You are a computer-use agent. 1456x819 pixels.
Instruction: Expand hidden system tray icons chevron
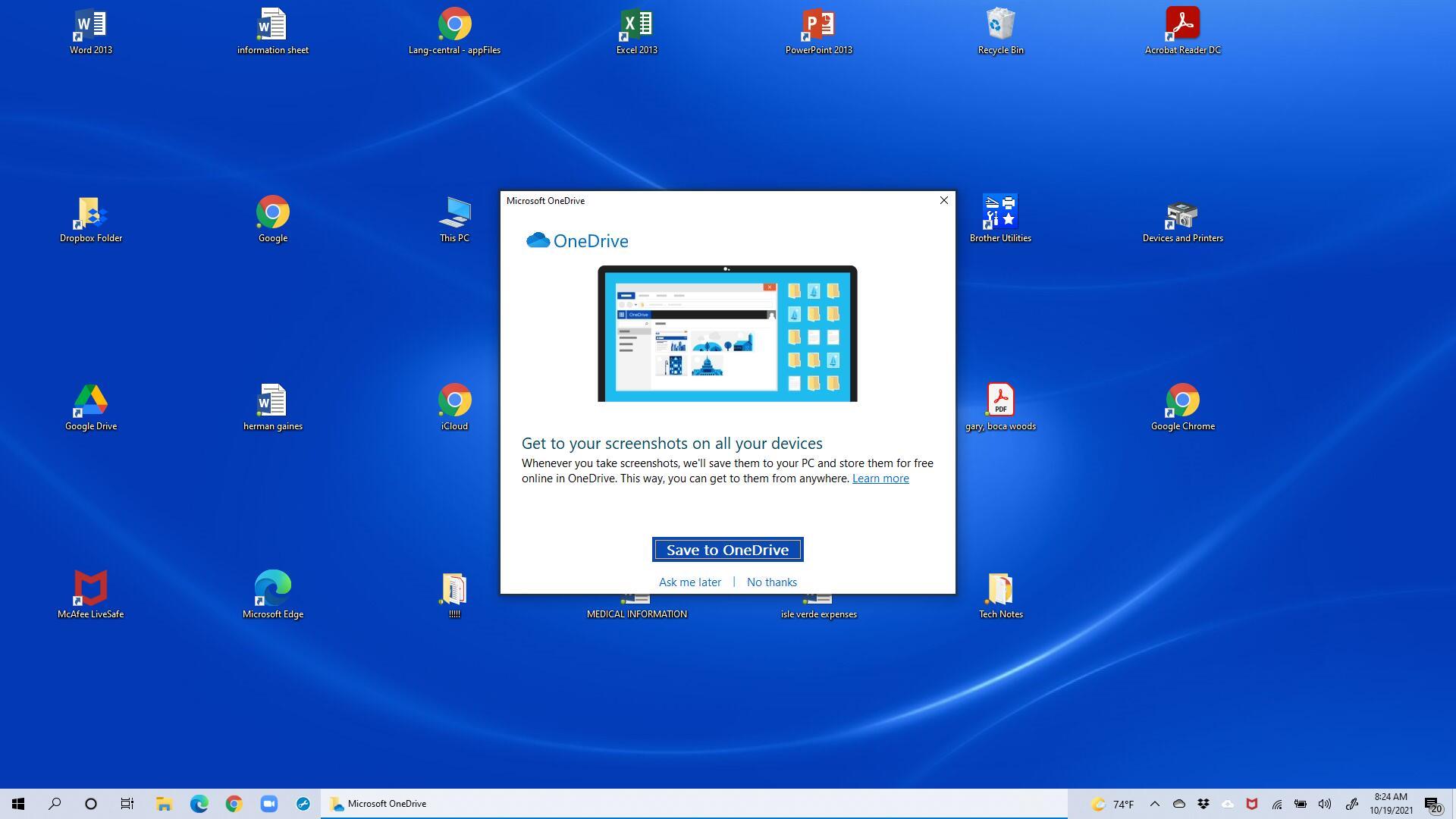[x=1154, y=804]
